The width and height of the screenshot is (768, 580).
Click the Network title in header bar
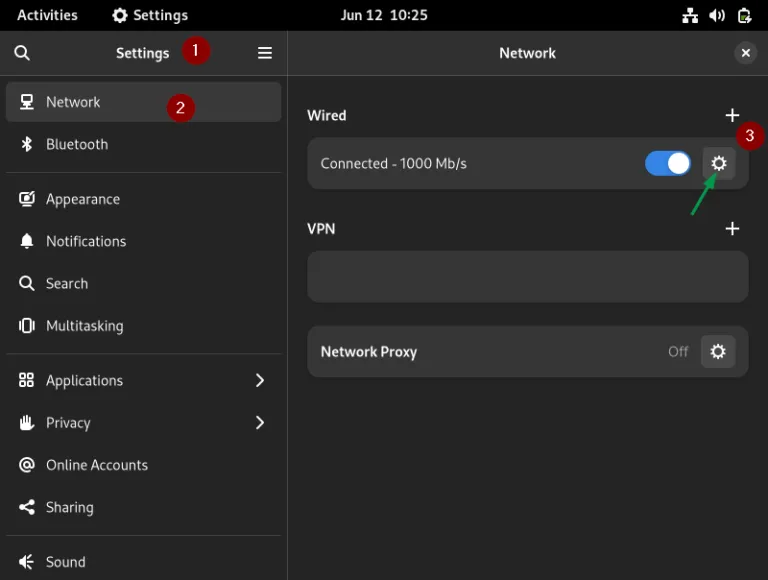click(x=528, y=53)
